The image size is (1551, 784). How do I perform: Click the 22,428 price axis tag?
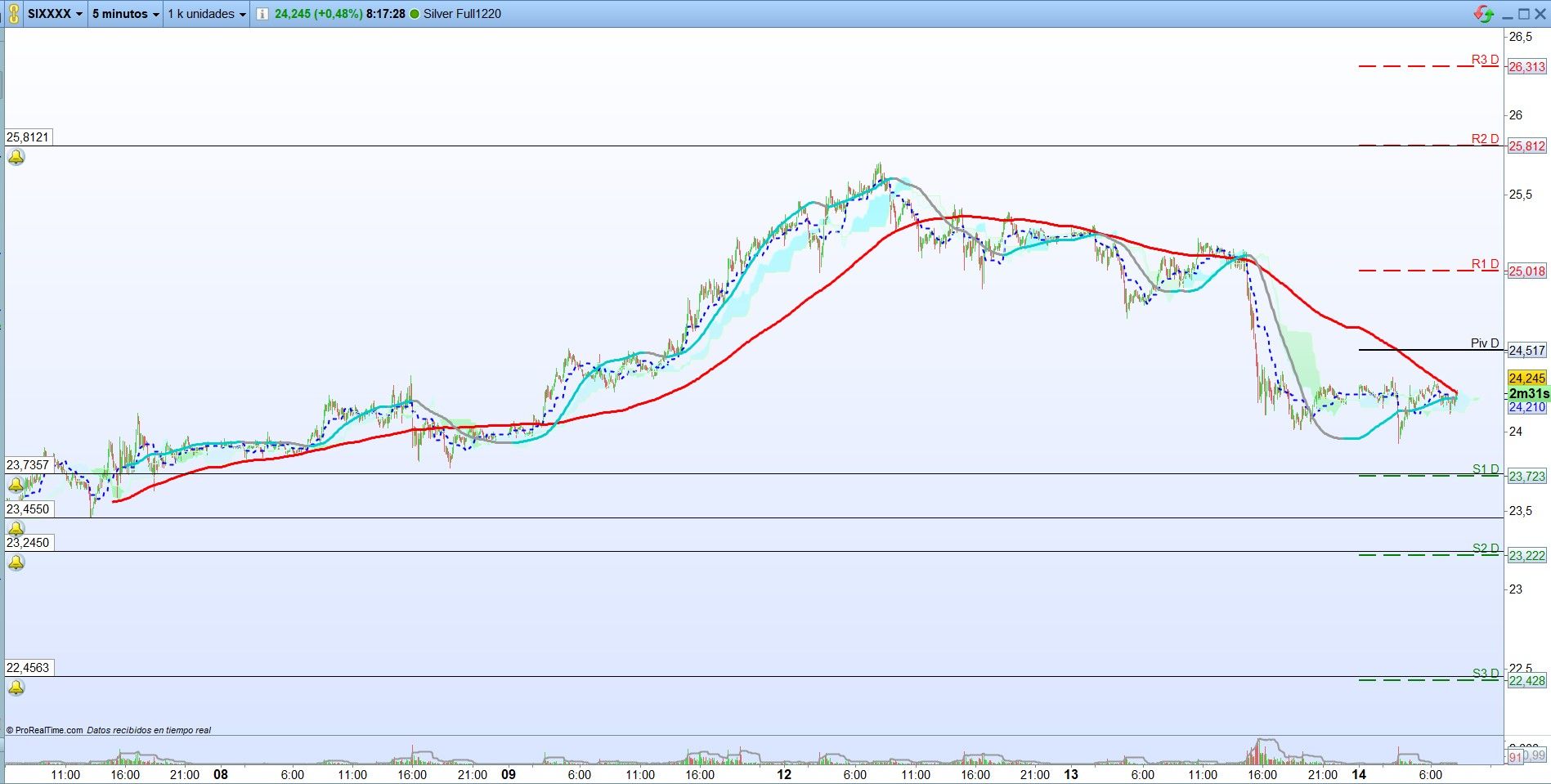[1526, 681]
